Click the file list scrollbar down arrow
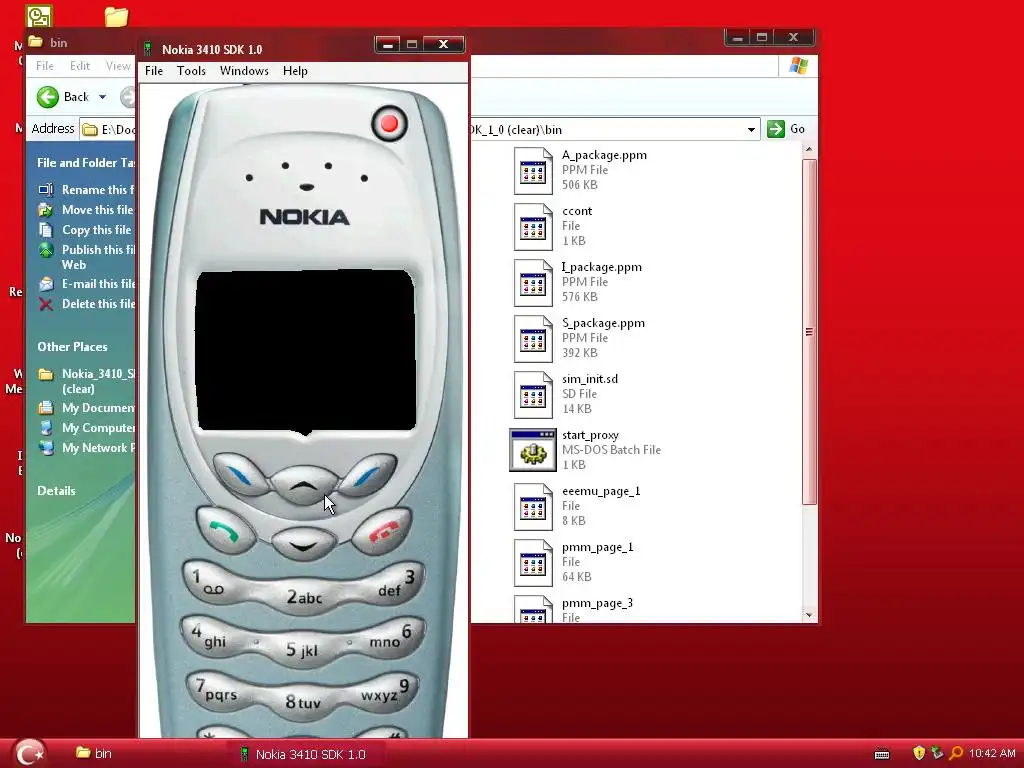 click(809, 615)
